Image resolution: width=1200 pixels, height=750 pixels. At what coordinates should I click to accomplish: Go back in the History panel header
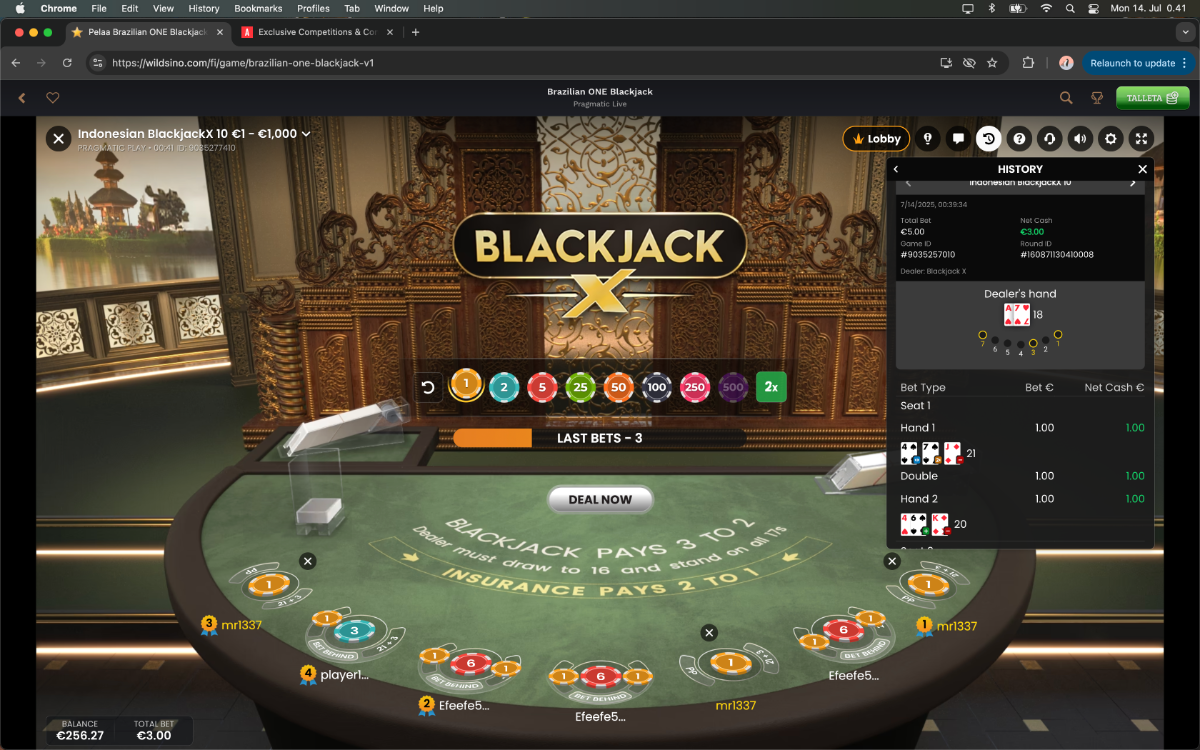coord(896,169)
